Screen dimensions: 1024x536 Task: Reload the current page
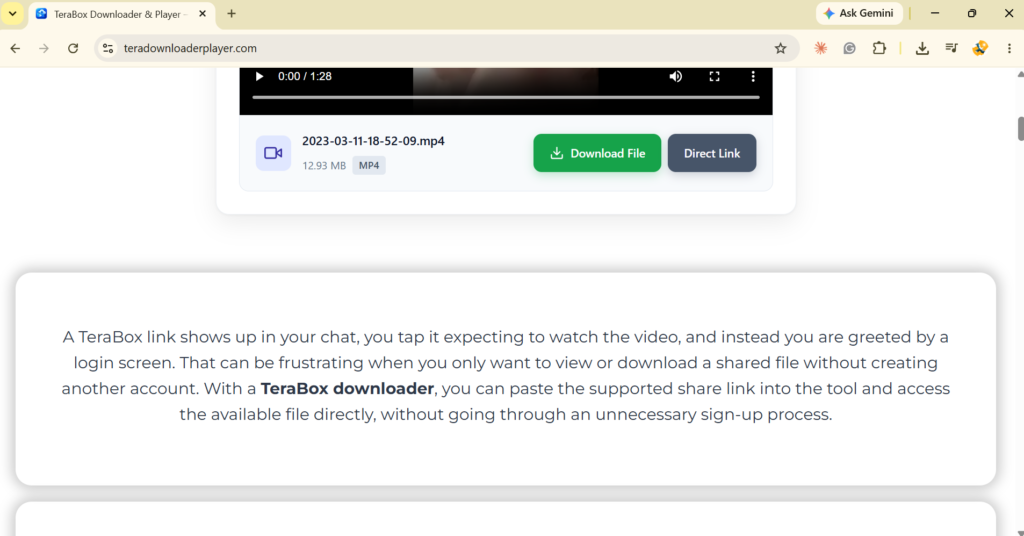pos(73,48)
